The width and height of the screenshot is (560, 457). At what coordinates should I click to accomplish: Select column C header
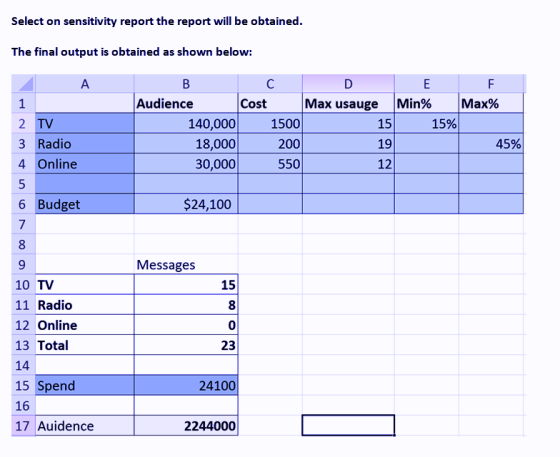pyautogui.click(x=270, y=84)
